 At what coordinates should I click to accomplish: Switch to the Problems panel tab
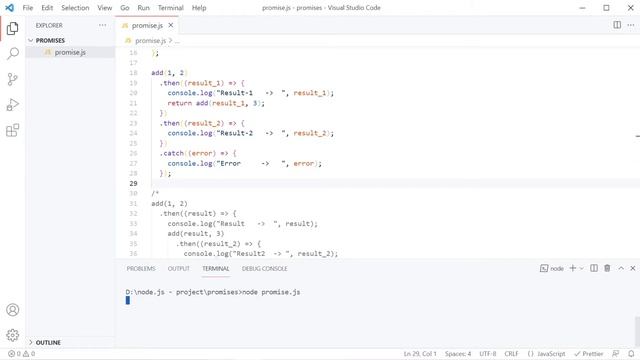[x=141, y=269]
